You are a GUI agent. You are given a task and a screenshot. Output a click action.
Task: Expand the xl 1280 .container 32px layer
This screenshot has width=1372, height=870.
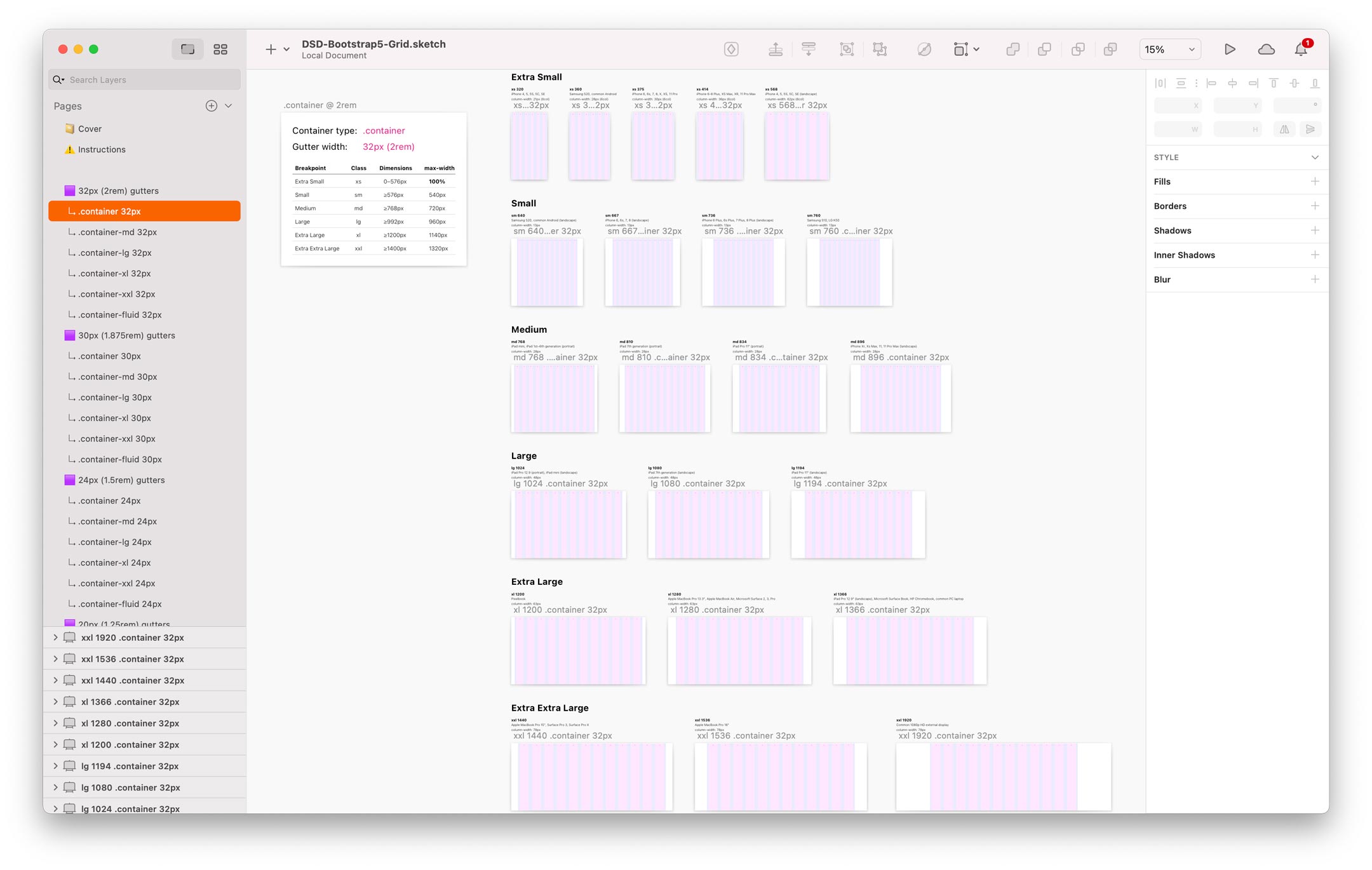coord(54,723)
